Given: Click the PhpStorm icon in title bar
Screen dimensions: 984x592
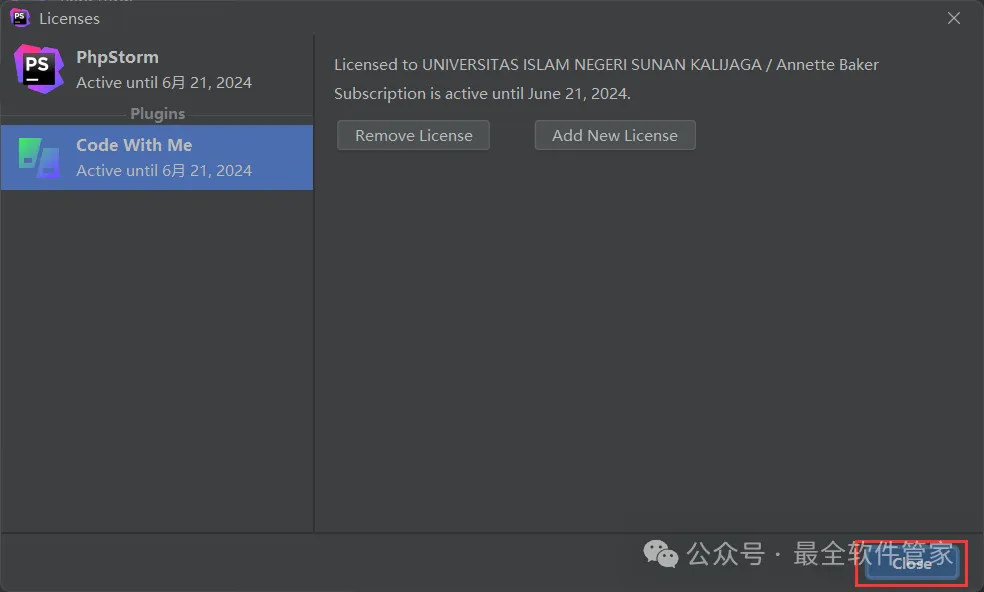Looking at the screenshot, I should click(x=20, y=18).
